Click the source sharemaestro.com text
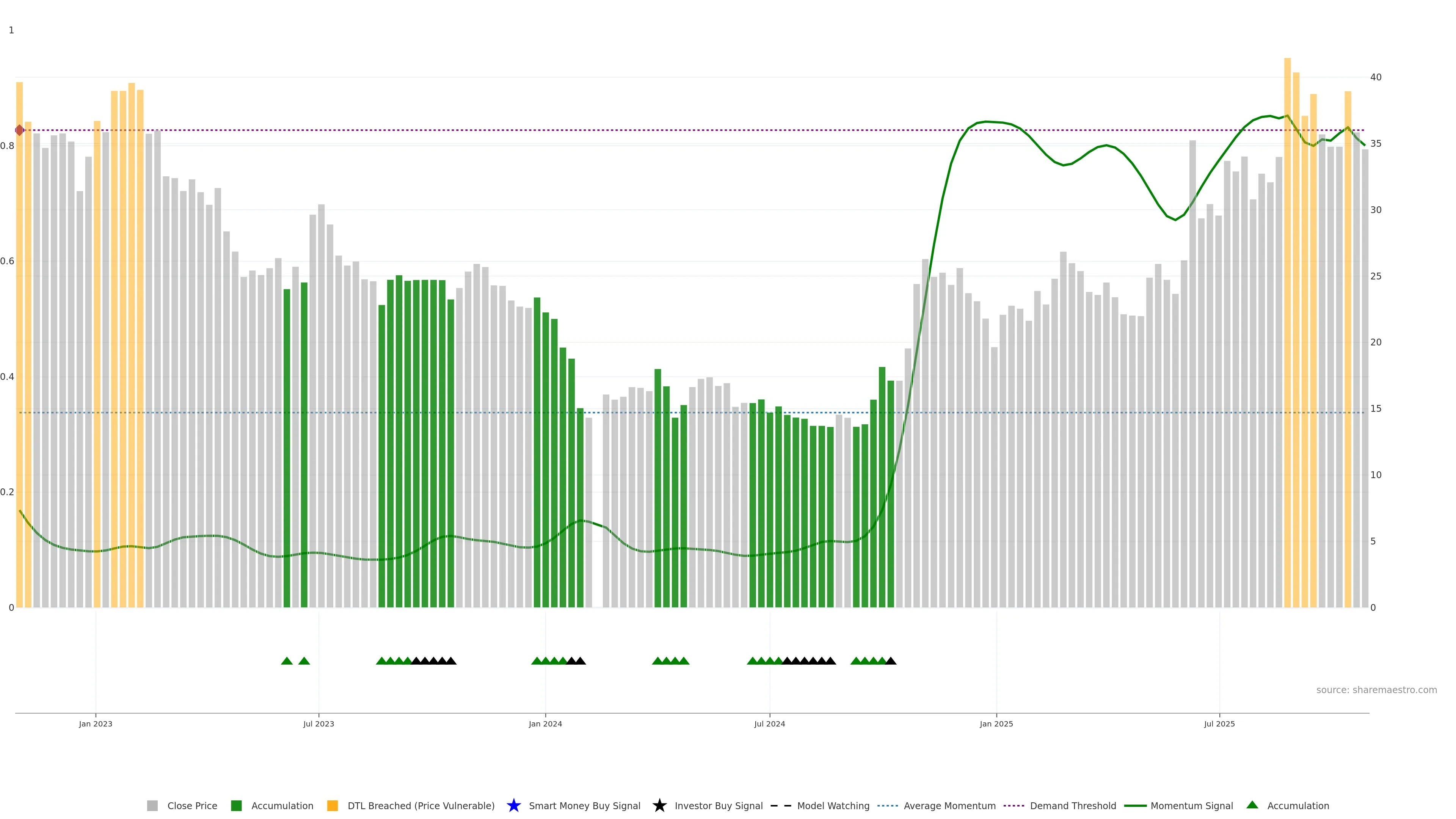The width and height of the screenshot is (1456, 819). tap(1376, 690)
